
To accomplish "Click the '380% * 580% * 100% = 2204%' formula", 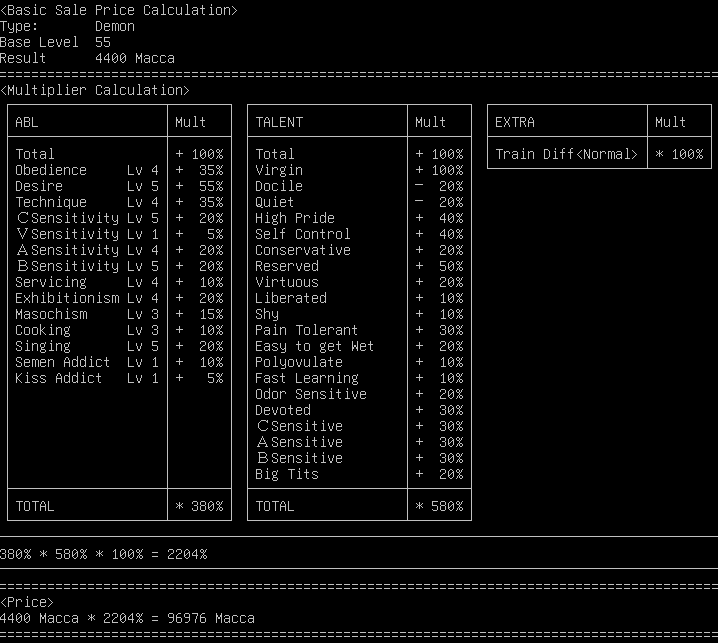I will (103, 554).
